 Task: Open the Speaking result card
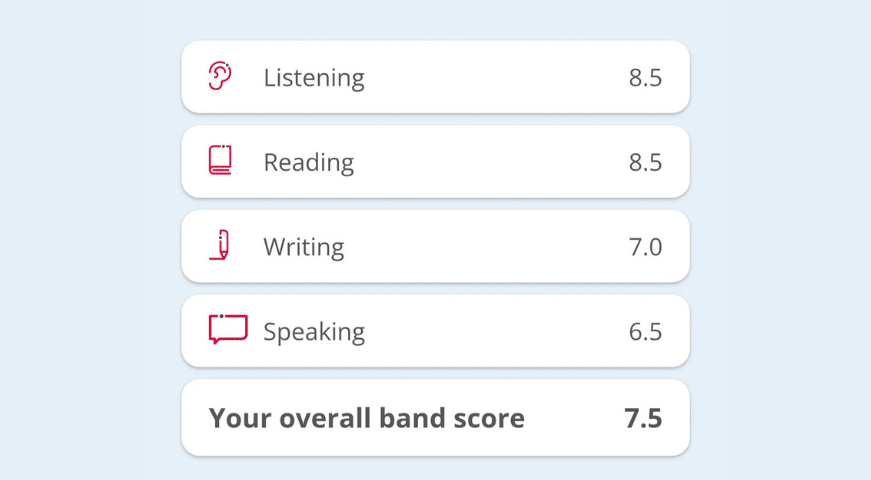pos(480,331)
